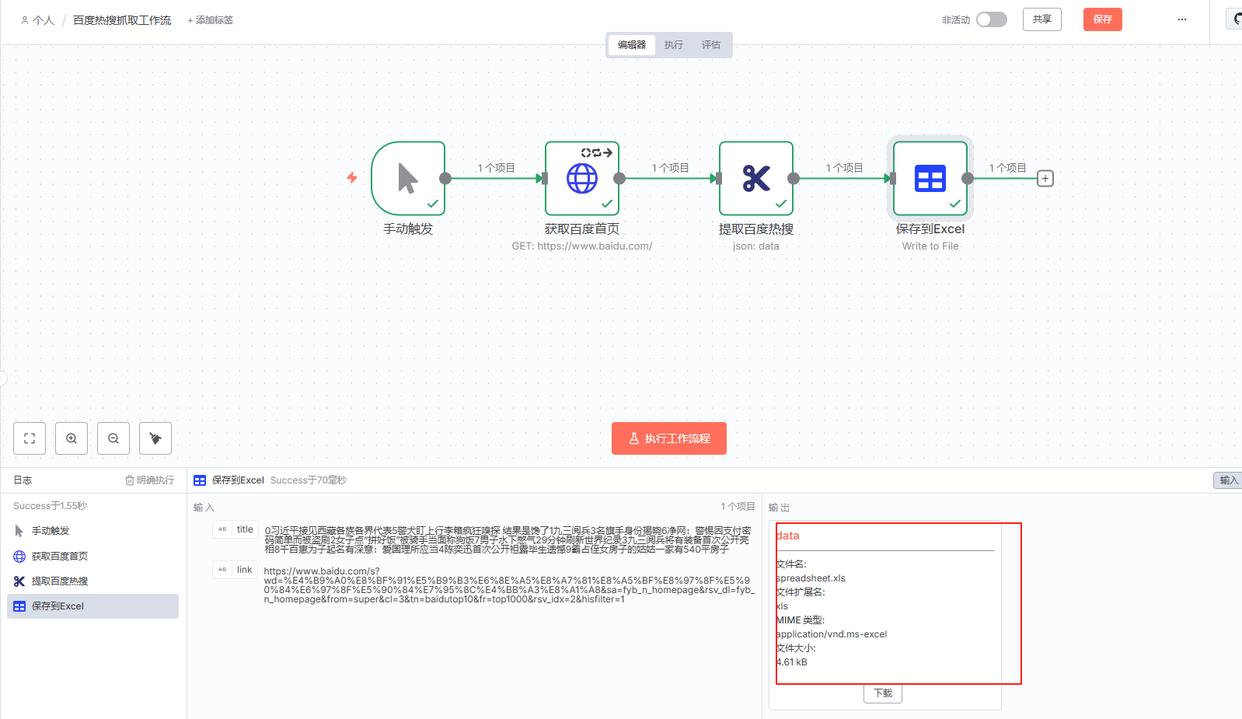Click the link field label in input
The height and width of the screenshot is (719, 1242).
pyautogui.click(x=244, y=570)
